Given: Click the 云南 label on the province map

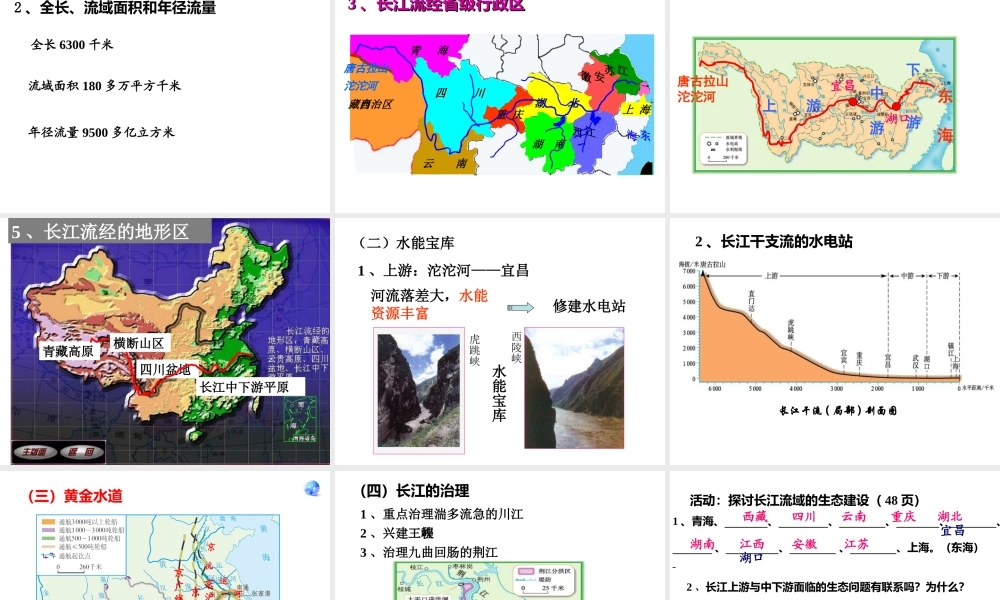Looking at the screenshot, I should (445, 163).
